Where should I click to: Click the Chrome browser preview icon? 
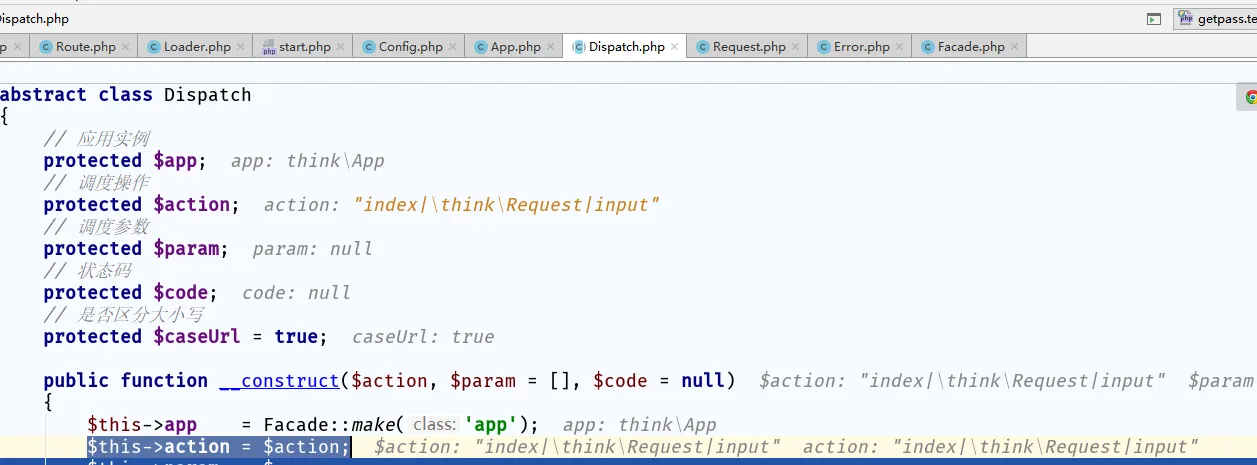tap(1250, 97)
